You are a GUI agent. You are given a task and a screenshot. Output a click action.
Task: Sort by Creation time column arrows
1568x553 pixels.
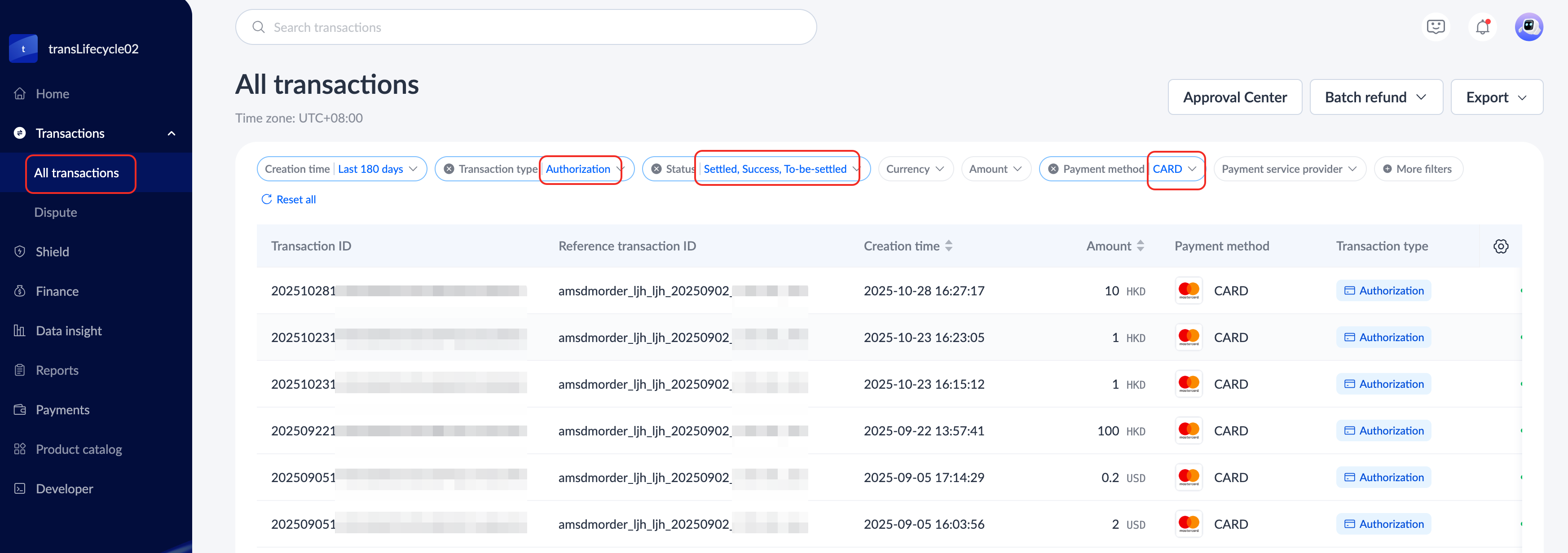948,246
